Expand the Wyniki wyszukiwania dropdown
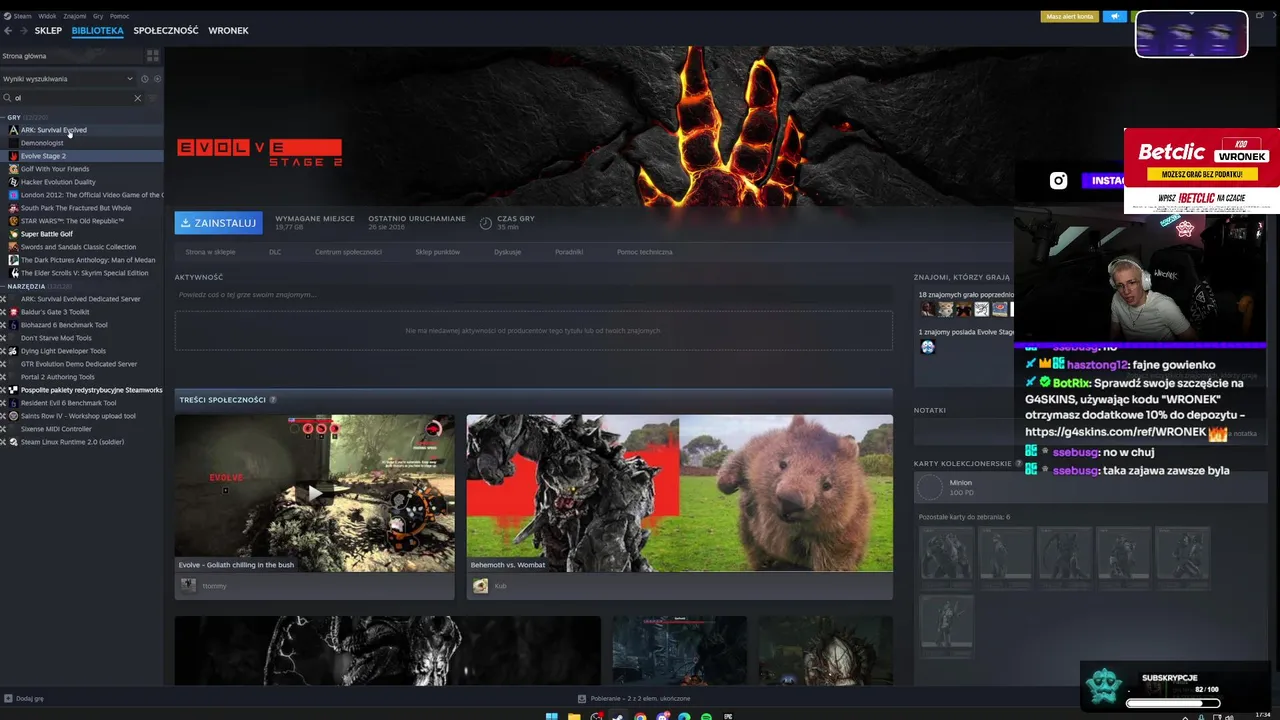Screen dimensions: 1280x720 click(129, 79)
